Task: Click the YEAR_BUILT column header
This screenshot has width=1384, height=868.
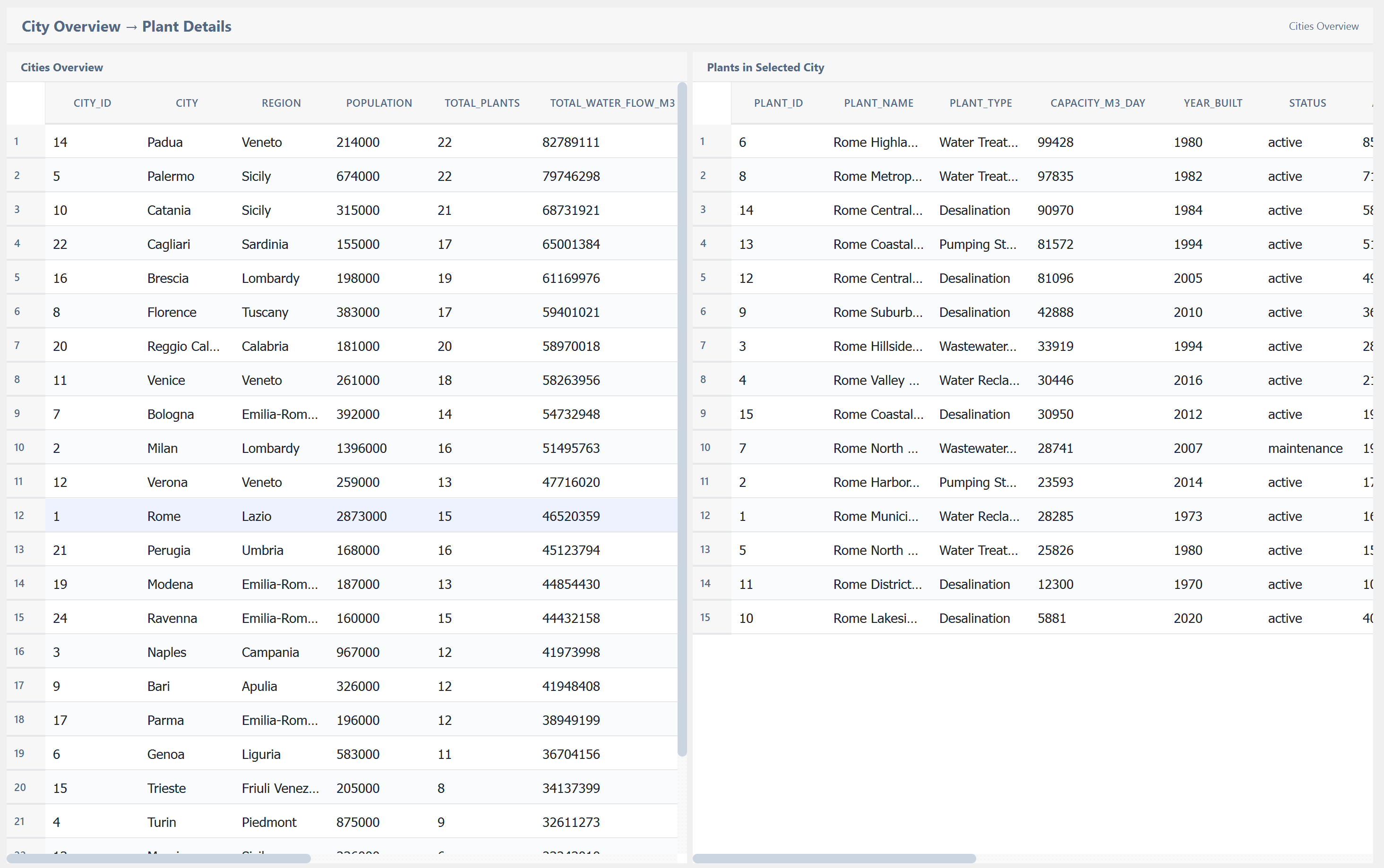Action: click(x=1212, y=103)
